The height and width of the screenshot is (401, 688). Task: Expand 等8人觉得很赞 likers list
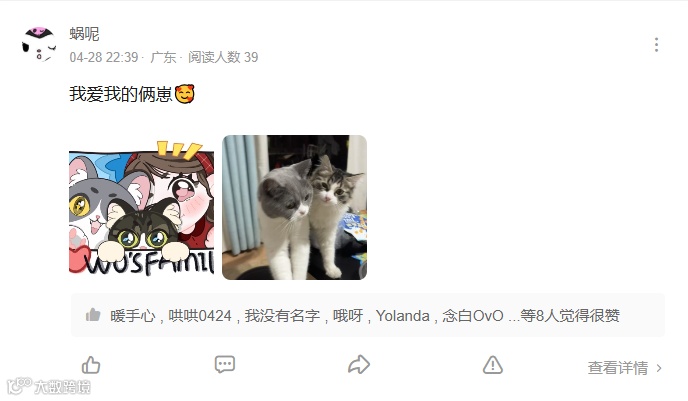[x=570, y=316]
